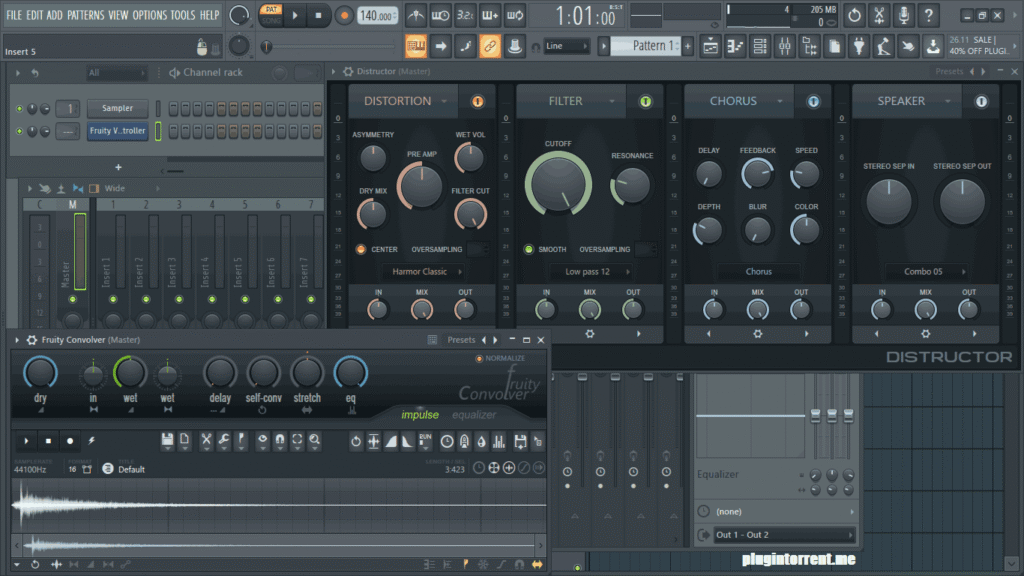Open the OPTIONS menu
The image size is (1024, 576).
point(150,14)
